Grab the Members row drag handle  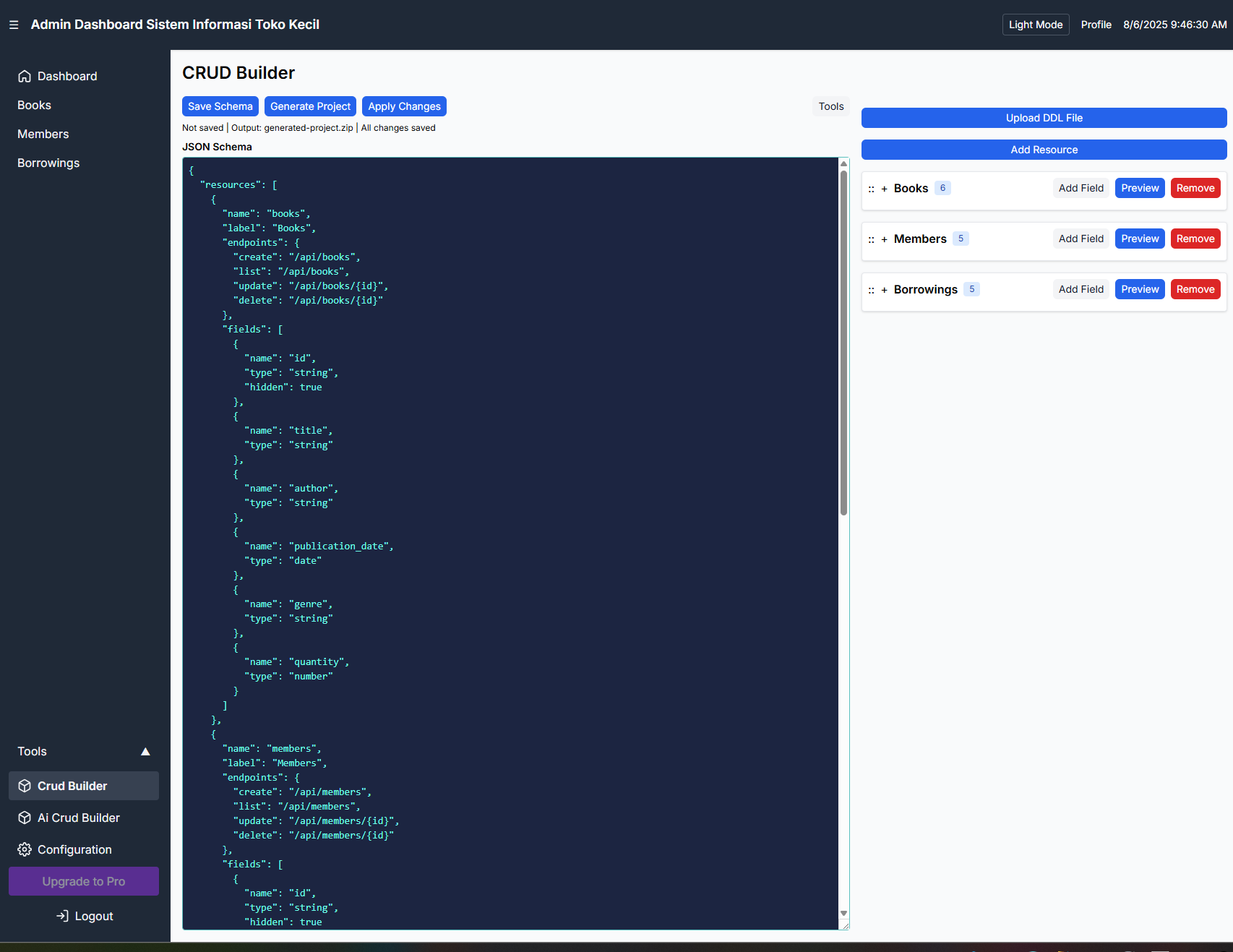871,239
